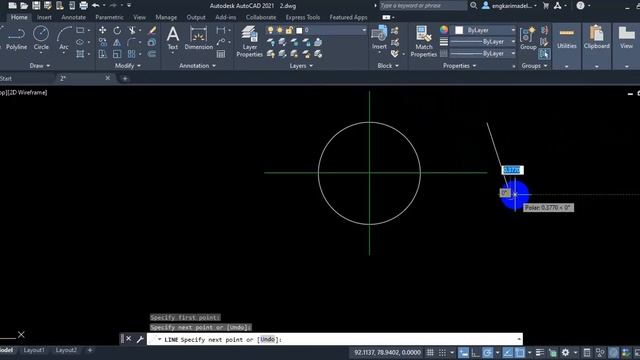
Task: Click Undo option in command line
Action: tap(267, 340)
